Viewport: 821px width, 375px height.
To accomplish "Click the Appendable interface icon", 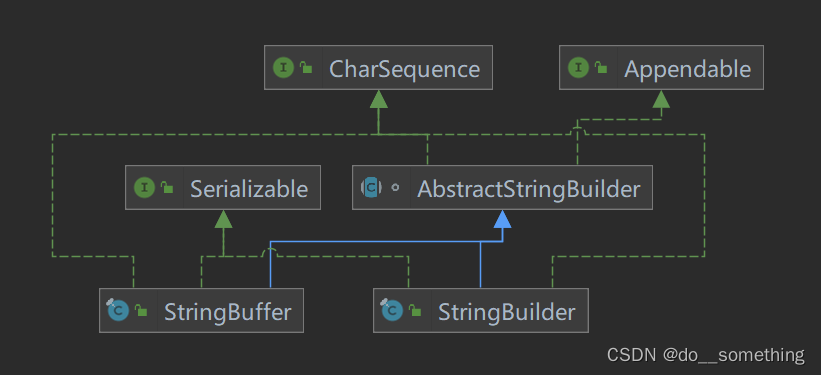I will pyautogui.click(x=579, y=68).
